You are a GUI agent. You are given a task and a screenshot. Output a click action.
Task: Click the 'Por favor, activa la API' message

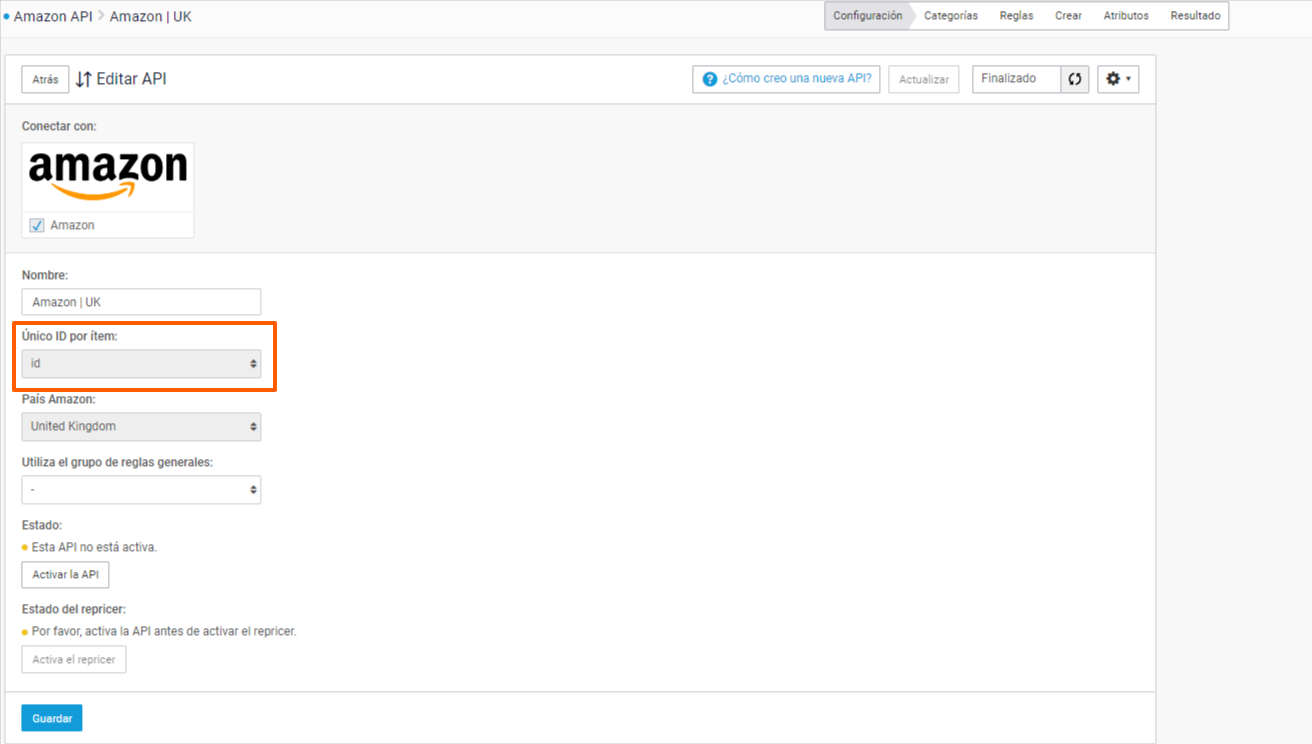click(164, 631)
